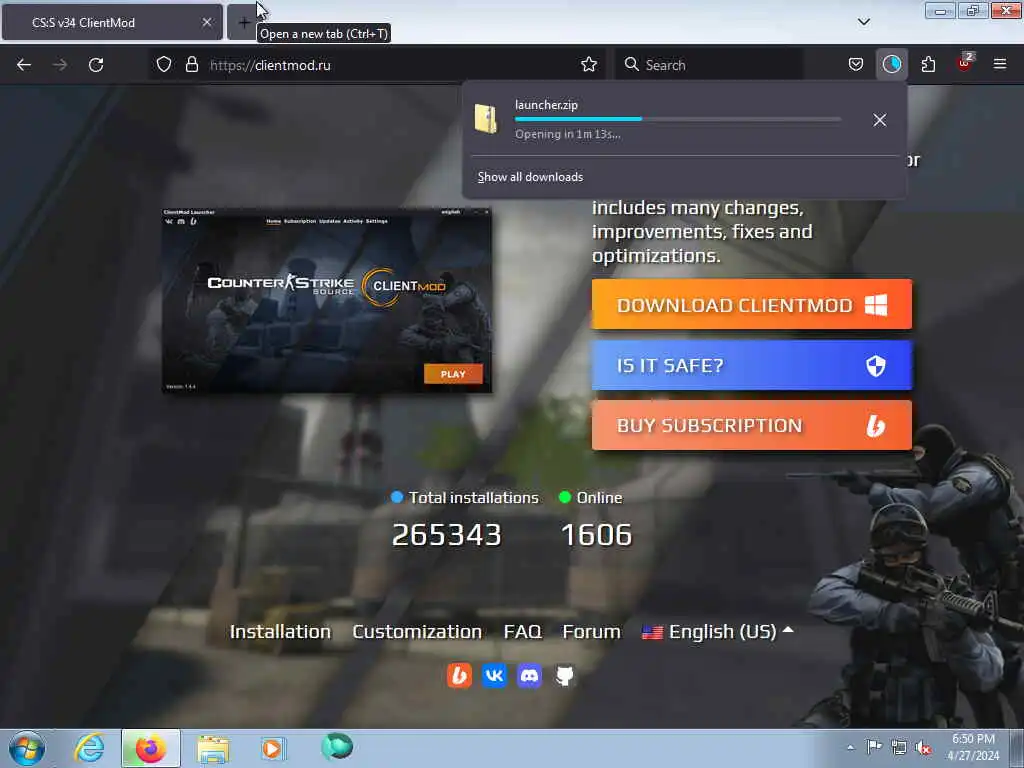Click the Total installations count 265343

pyautogui.click(x=447, y=535)
